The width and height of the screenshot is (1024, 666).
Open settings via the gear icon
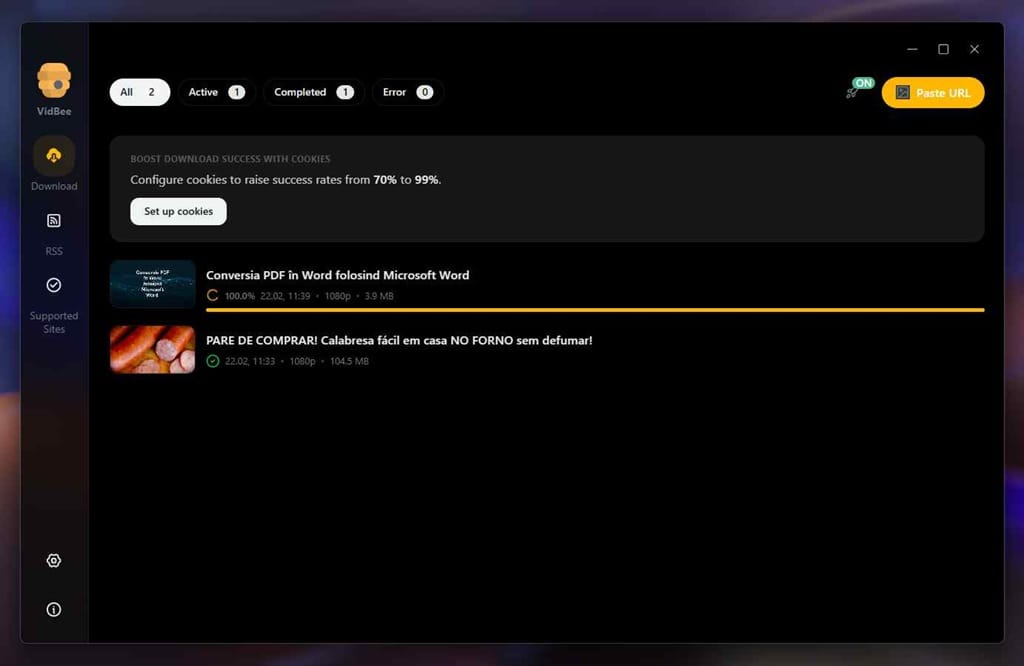(53, 560)
